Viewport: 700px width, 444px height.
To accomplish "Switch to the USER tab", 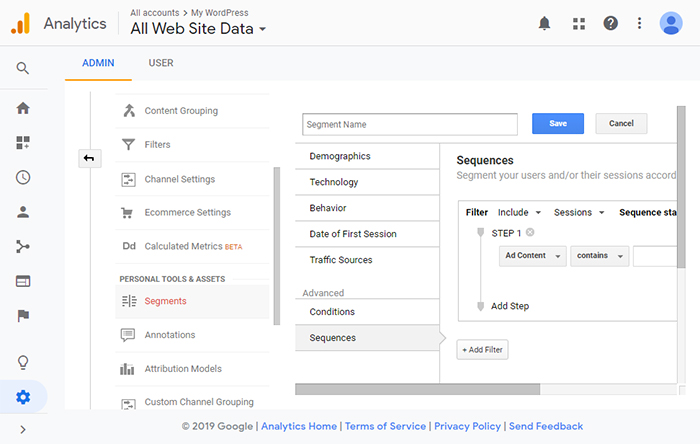I will [x=161, y=63].
